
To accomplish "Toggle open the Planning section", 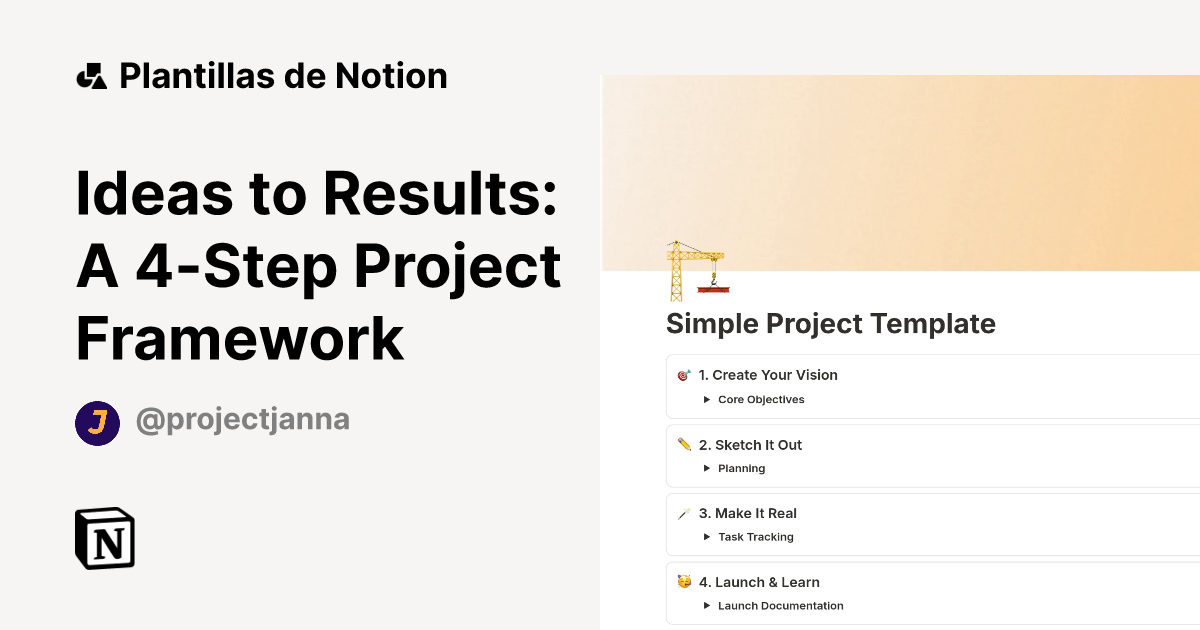I will point(741,468).
